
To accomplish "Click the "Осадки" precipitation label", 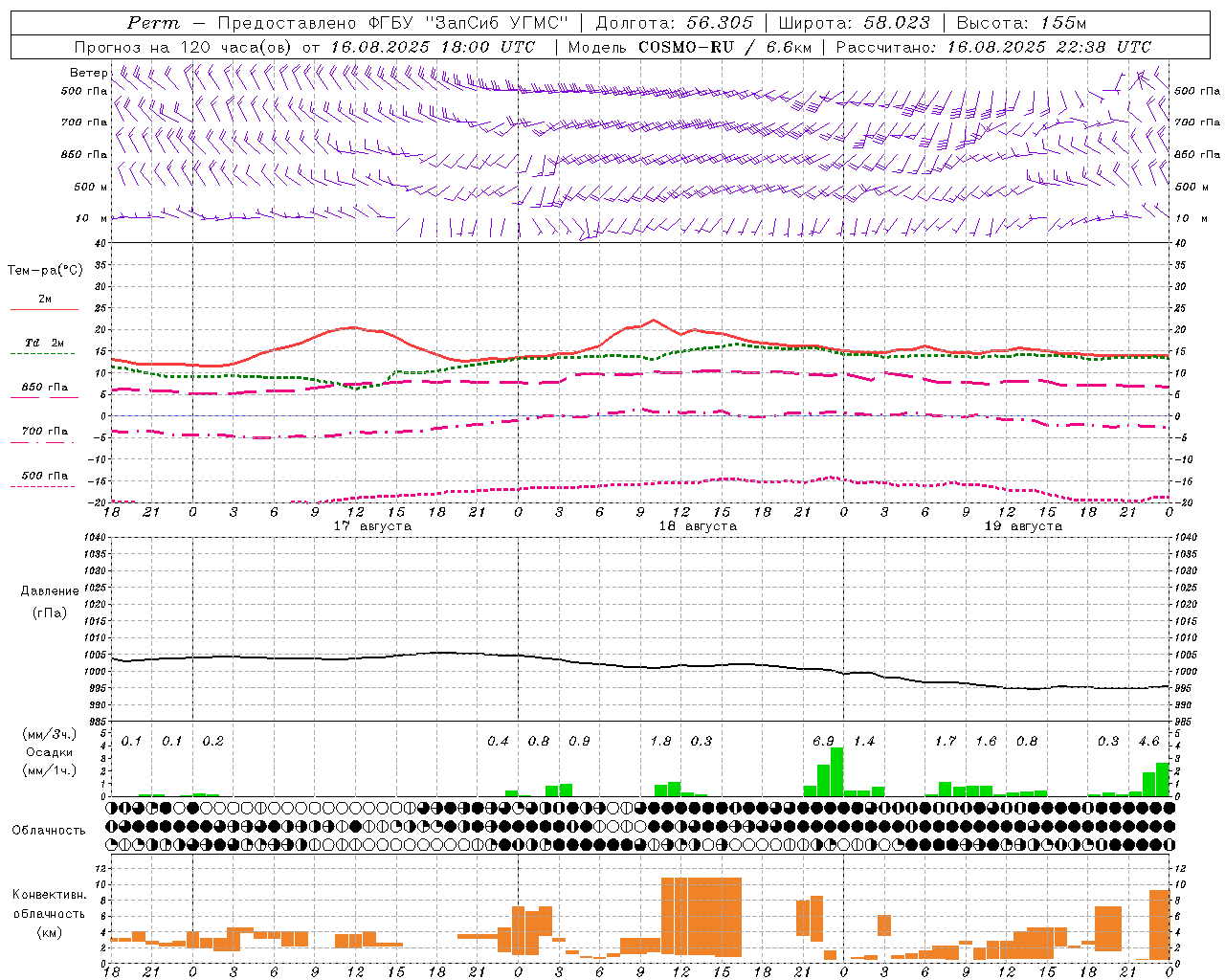I will coord(49,752).
